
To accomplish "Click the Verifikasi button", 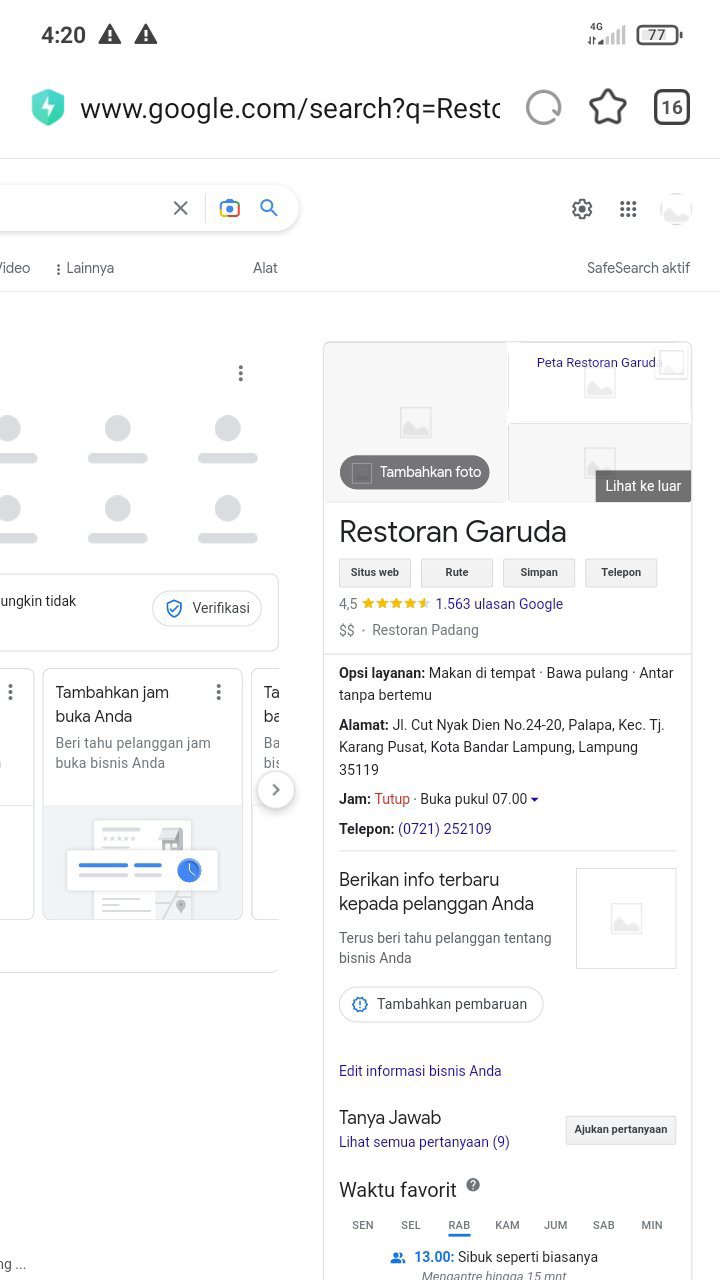I will pyautogui.click(x=207, y=608).
